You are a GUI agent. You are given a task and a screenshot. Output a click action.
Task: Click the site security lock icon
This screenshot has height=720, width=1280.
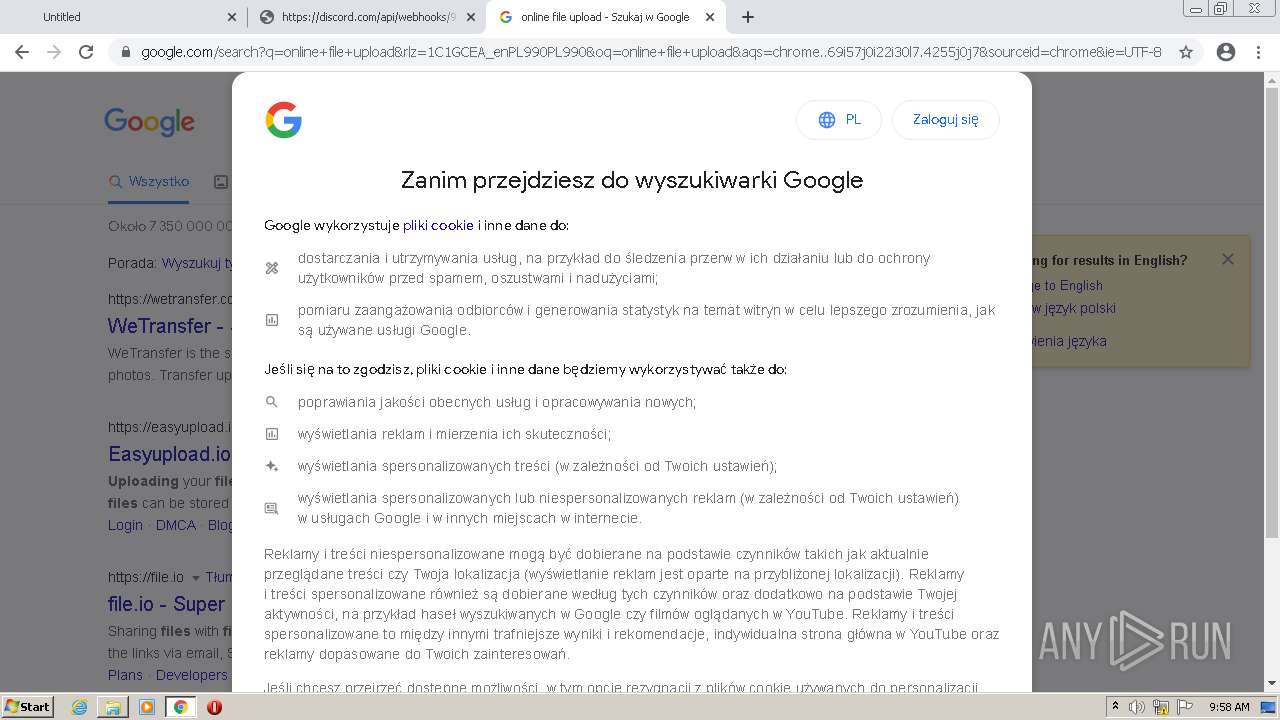tap(125, 52)
